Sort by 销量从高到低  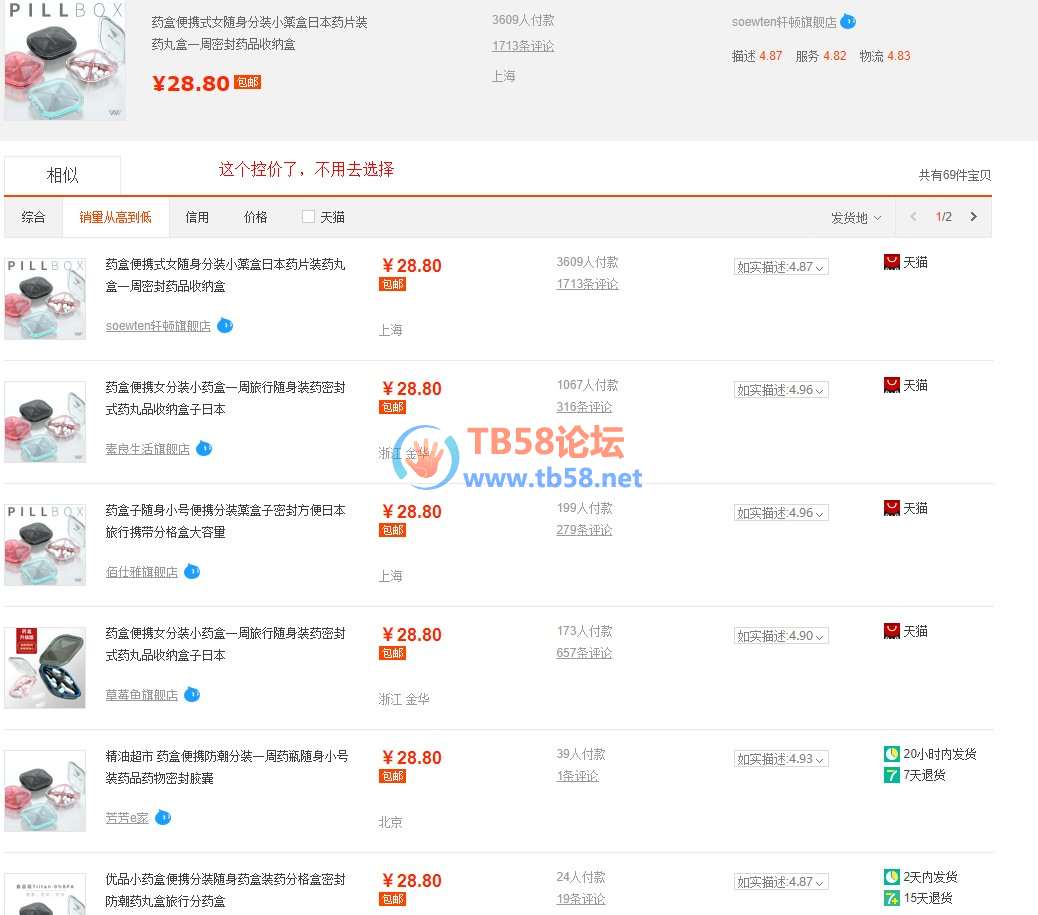pos(115,217)
